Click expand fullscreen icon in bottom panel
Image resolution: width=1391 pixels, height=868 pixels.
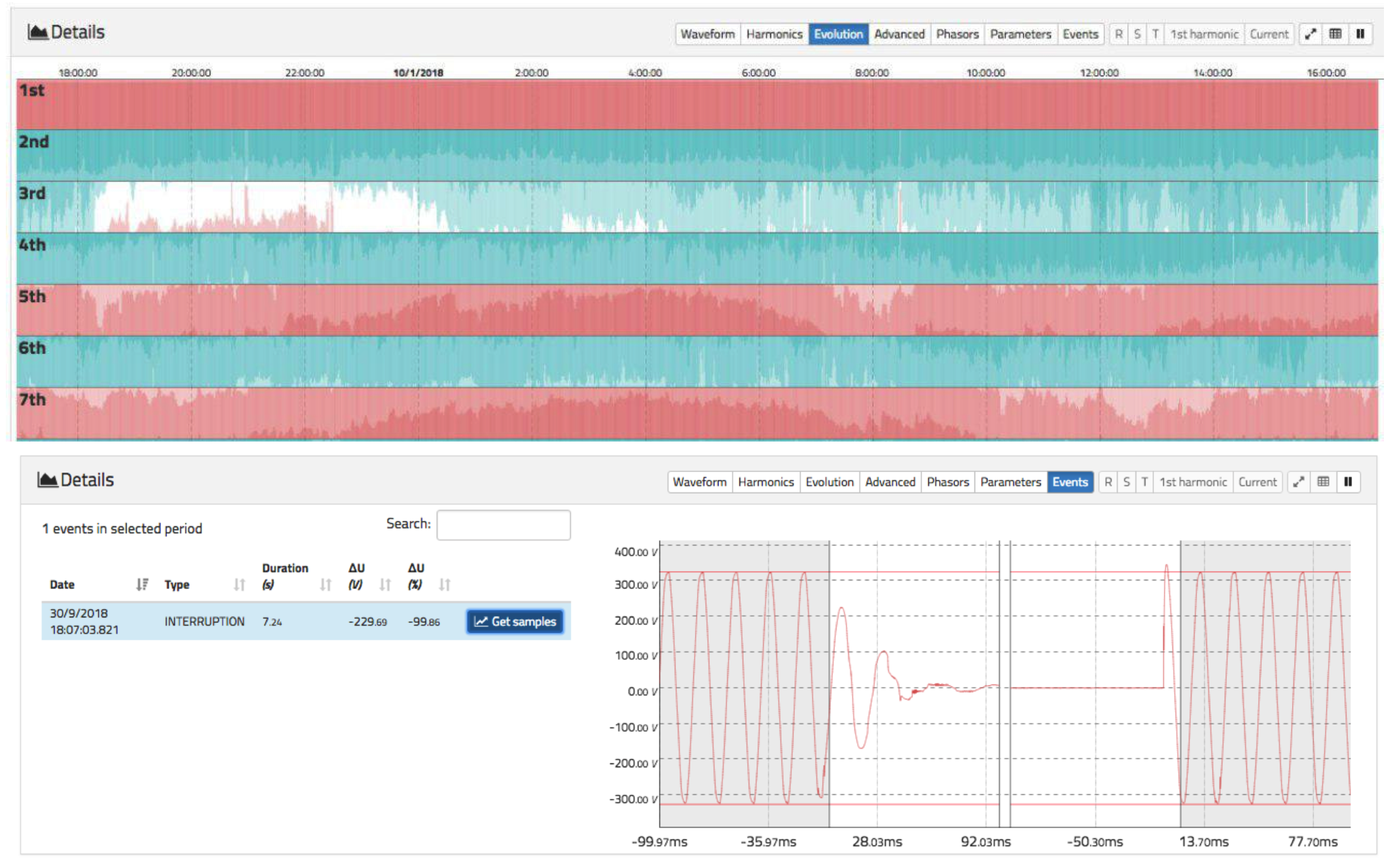(x=1298, y=482)
